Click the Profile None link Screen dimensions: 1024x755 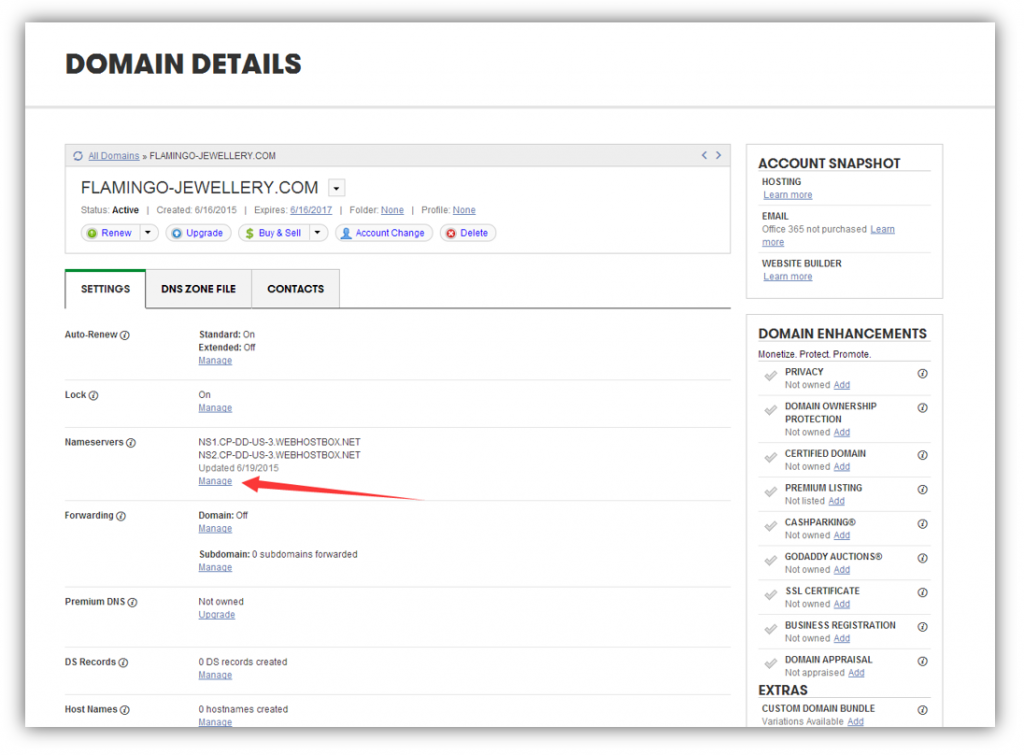click(464, 210)
